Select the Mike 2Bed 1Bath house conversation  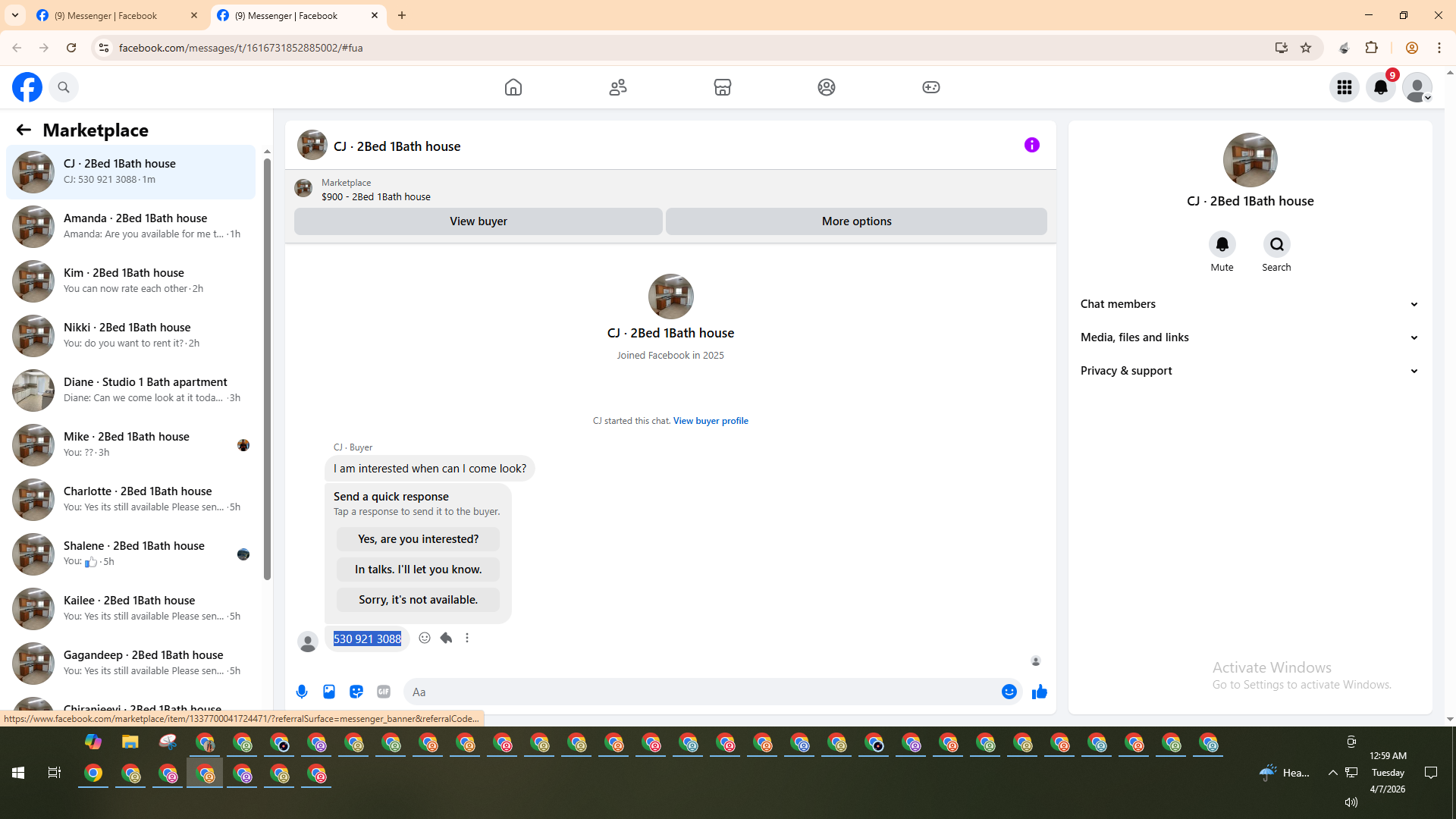[131, 444]
